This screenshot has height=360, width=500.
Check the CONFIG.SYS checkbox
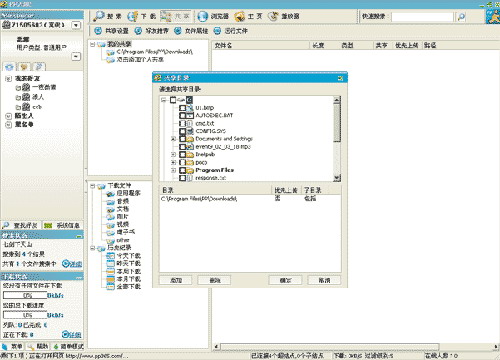tap(182, 131)
